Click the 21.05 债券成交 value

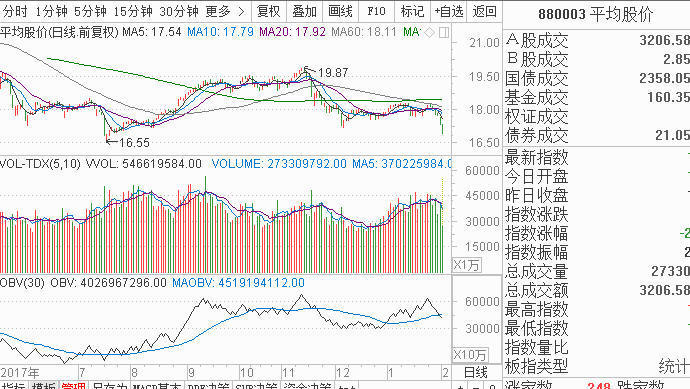coord(672,136)
